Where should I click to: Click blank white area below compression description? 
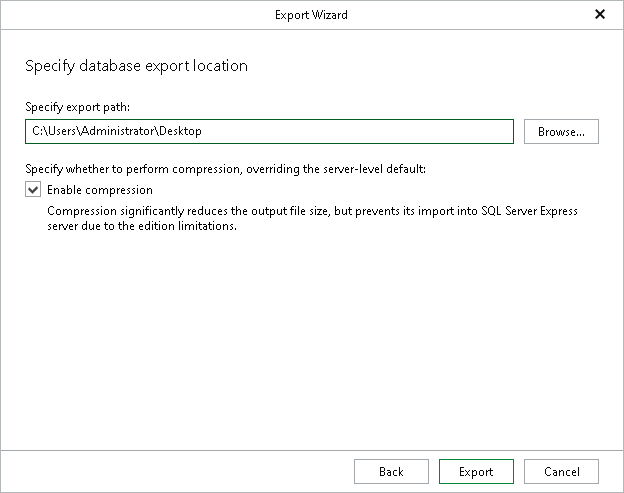(312, 340)
